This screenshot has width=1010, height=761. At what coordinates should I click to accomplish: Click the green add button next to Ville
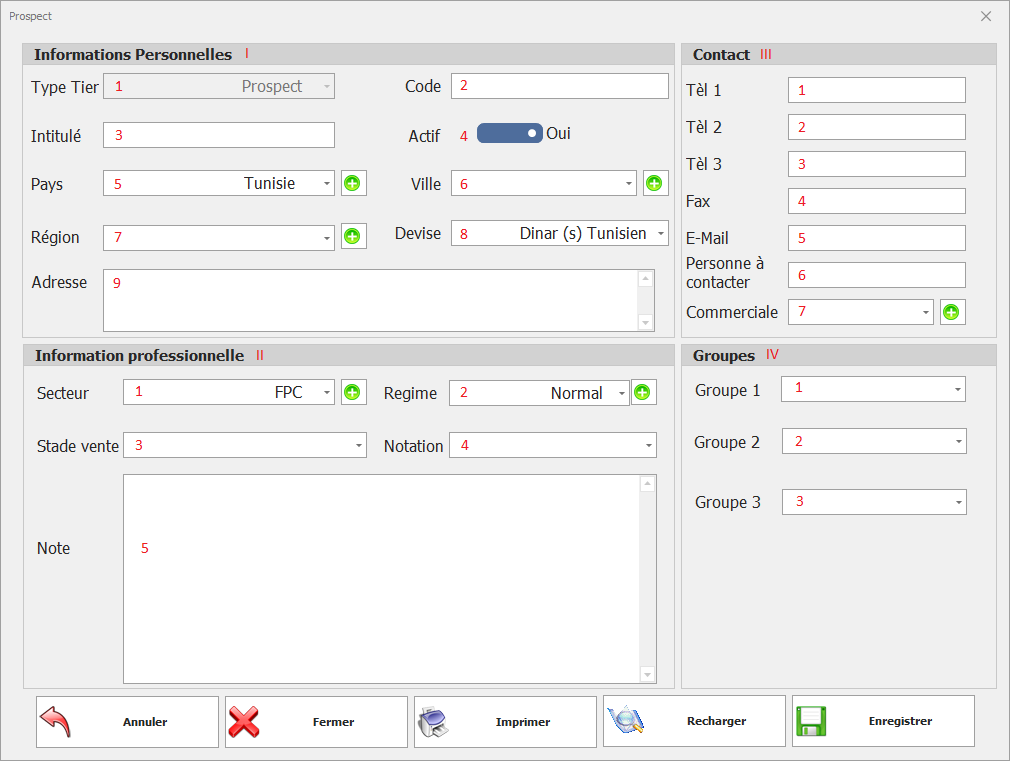click(655, 183)
